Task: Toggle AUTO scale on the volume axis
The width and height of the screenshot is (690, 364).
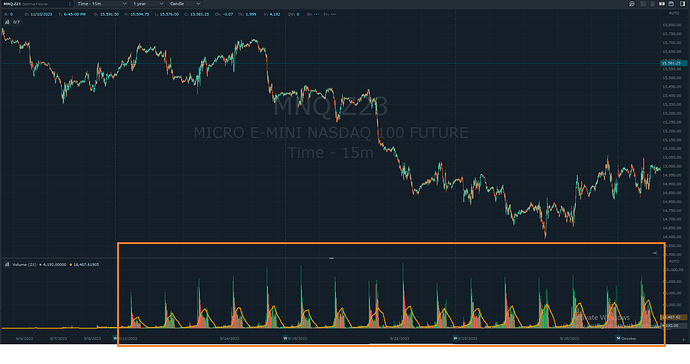Action: (674, 261)
